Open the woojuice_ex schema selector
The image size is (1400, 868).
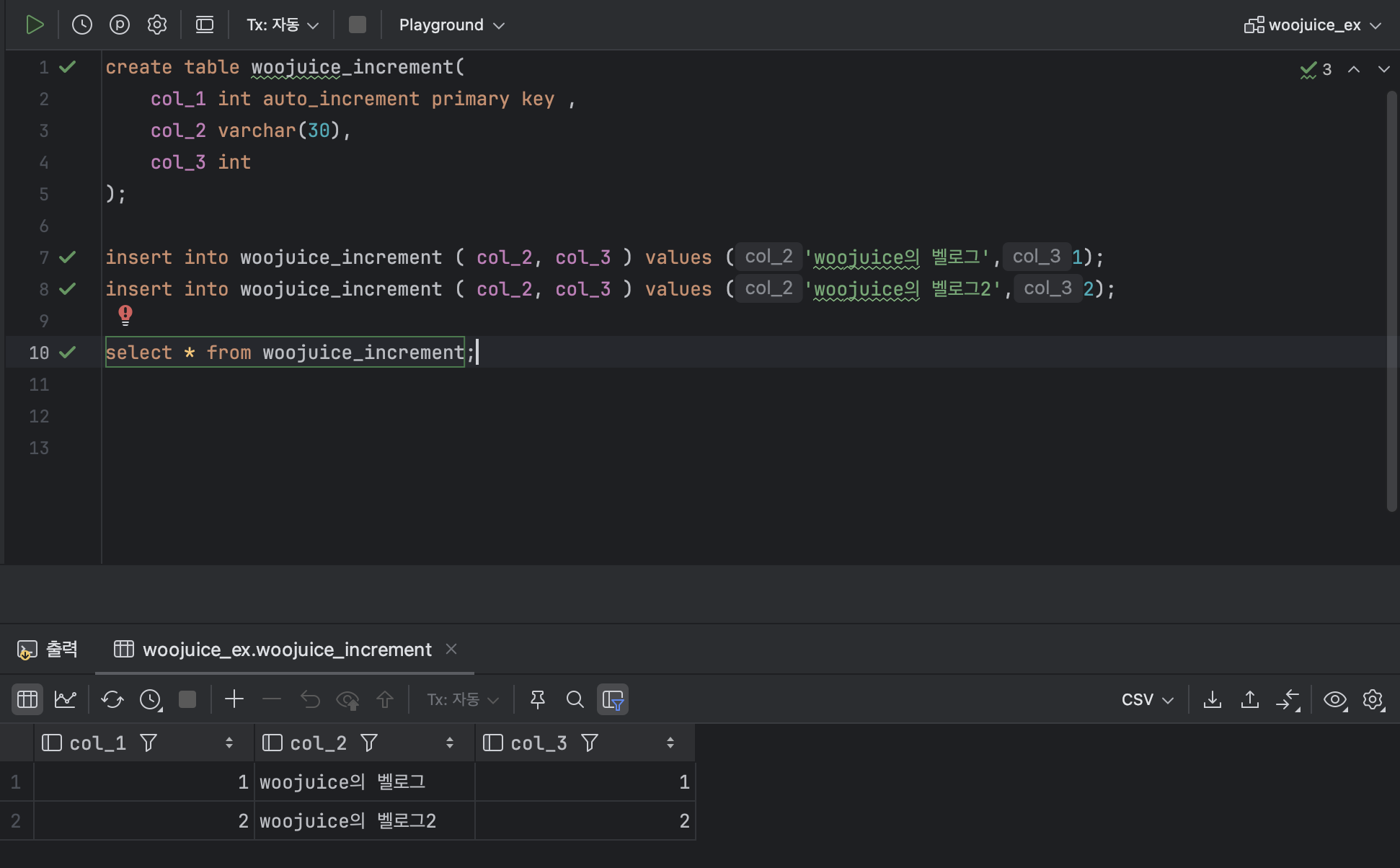point(1313,25)
